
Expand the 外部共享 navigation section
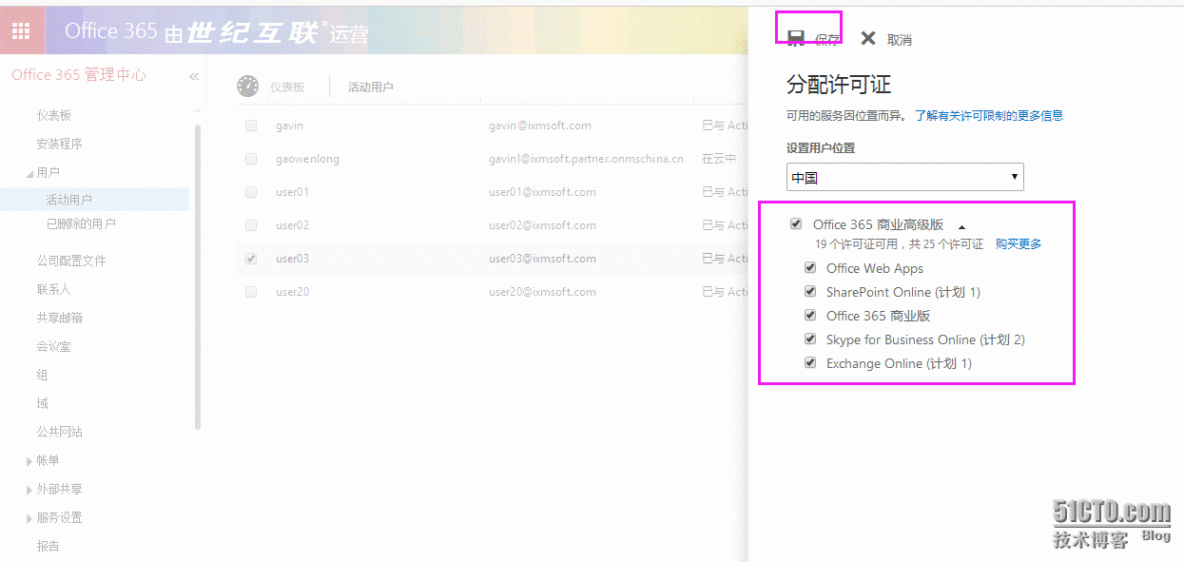click(x=29, y=489)
